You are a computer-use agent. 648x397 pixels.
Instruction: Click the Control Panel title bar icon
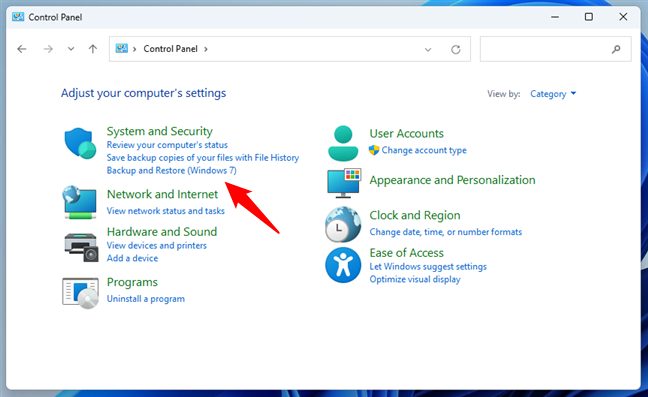pos(18,17)
